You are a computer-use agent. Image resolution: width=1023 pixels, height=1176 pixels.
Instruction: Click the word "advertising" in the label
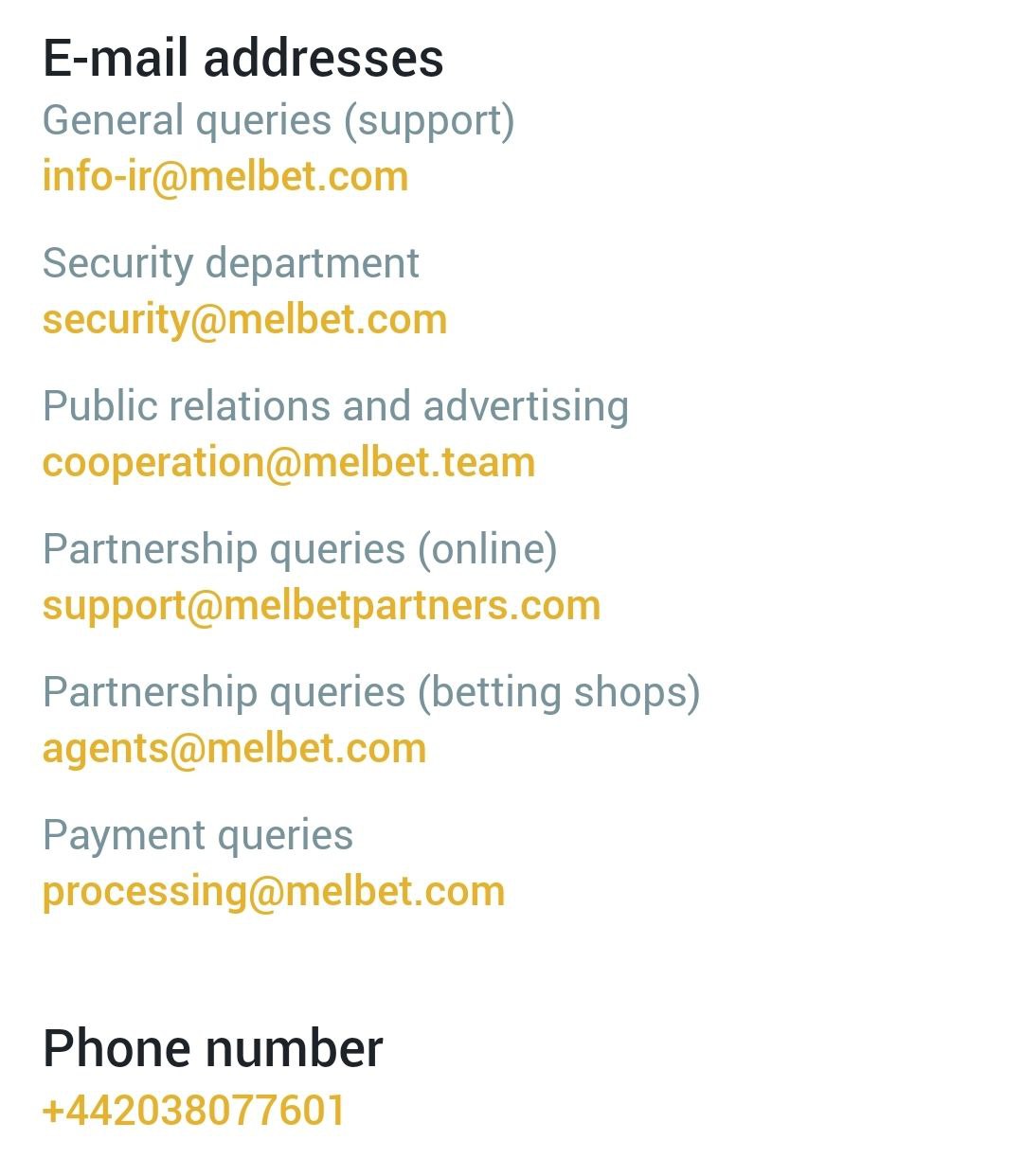coord(526,406)
